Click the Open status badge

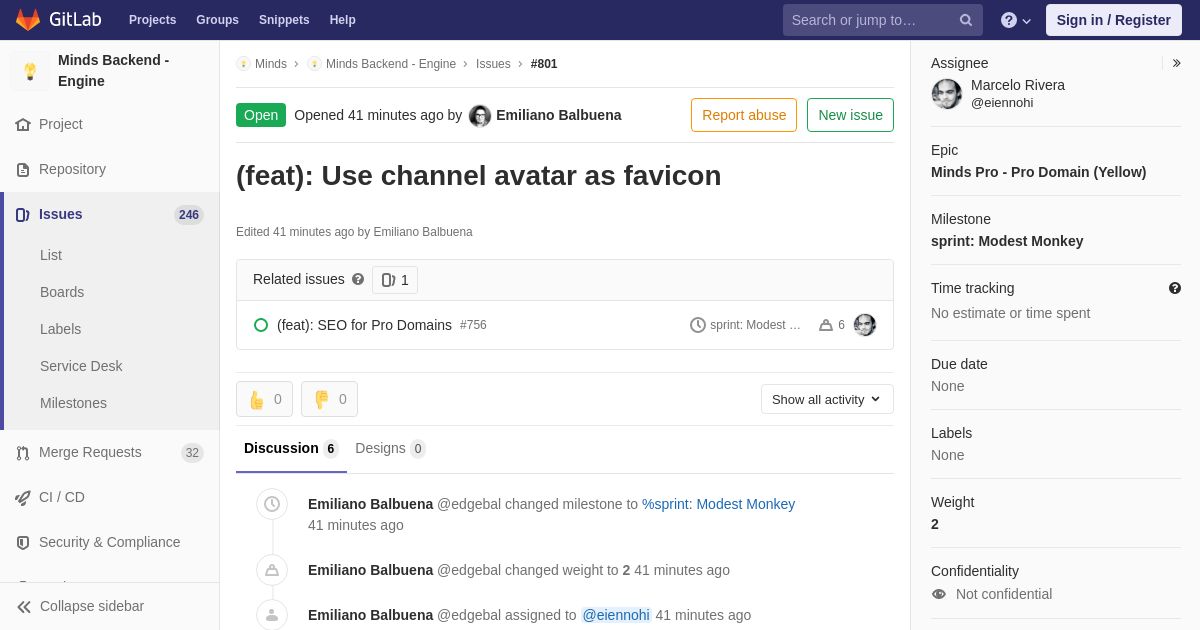coord(261,115)
